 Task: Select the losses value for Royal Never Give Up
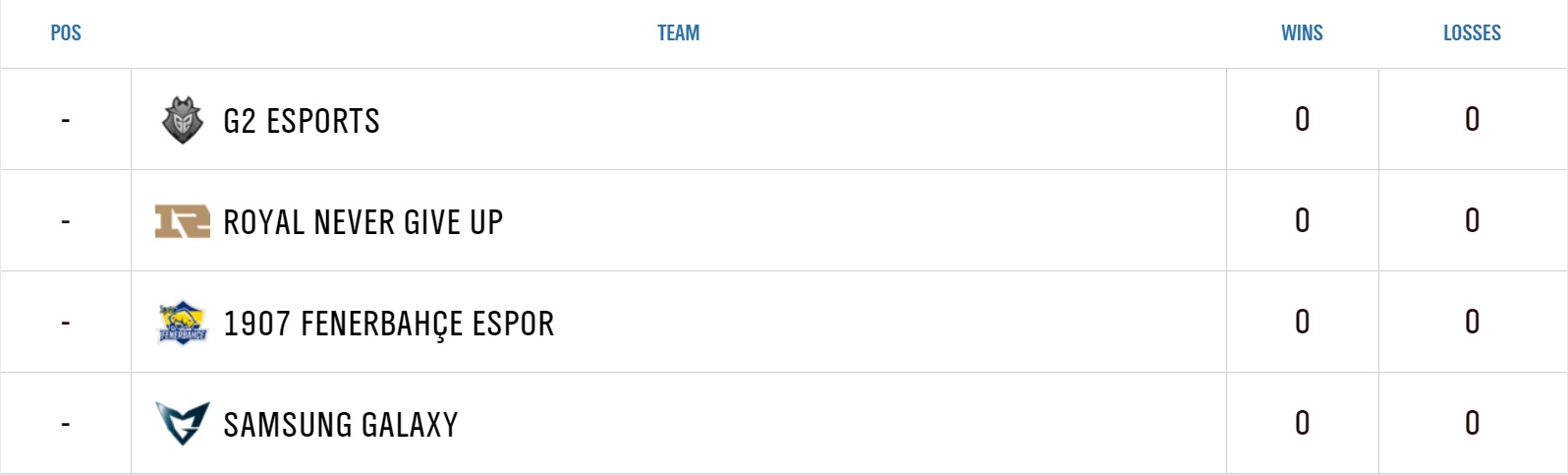pos(1472,220)
